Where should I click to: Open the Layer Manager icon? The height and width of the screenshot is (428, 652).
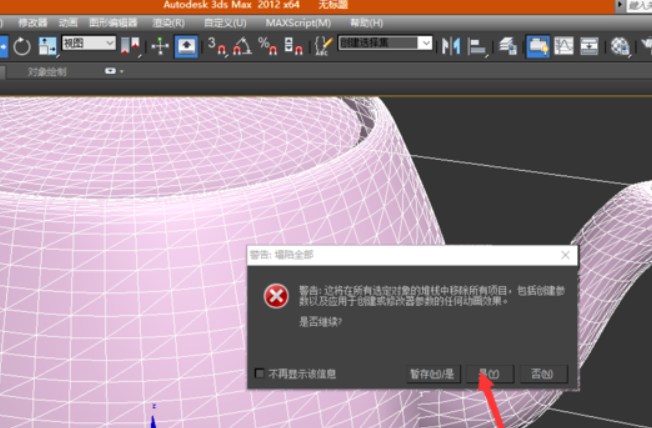pos(509,46)
